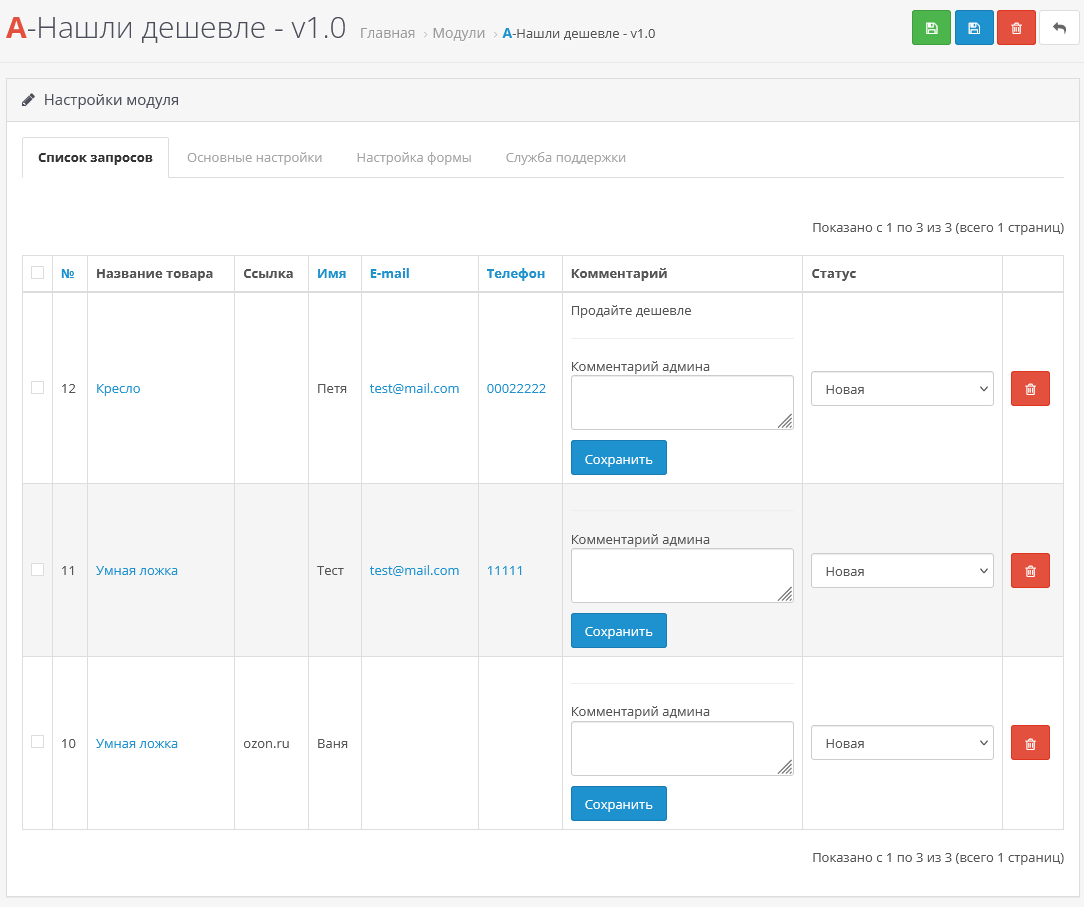This screenshot has width=1084, height=907.
Task: Expand status dropdown for request 10
Action: pyautogui.click(x=901, y=743)
